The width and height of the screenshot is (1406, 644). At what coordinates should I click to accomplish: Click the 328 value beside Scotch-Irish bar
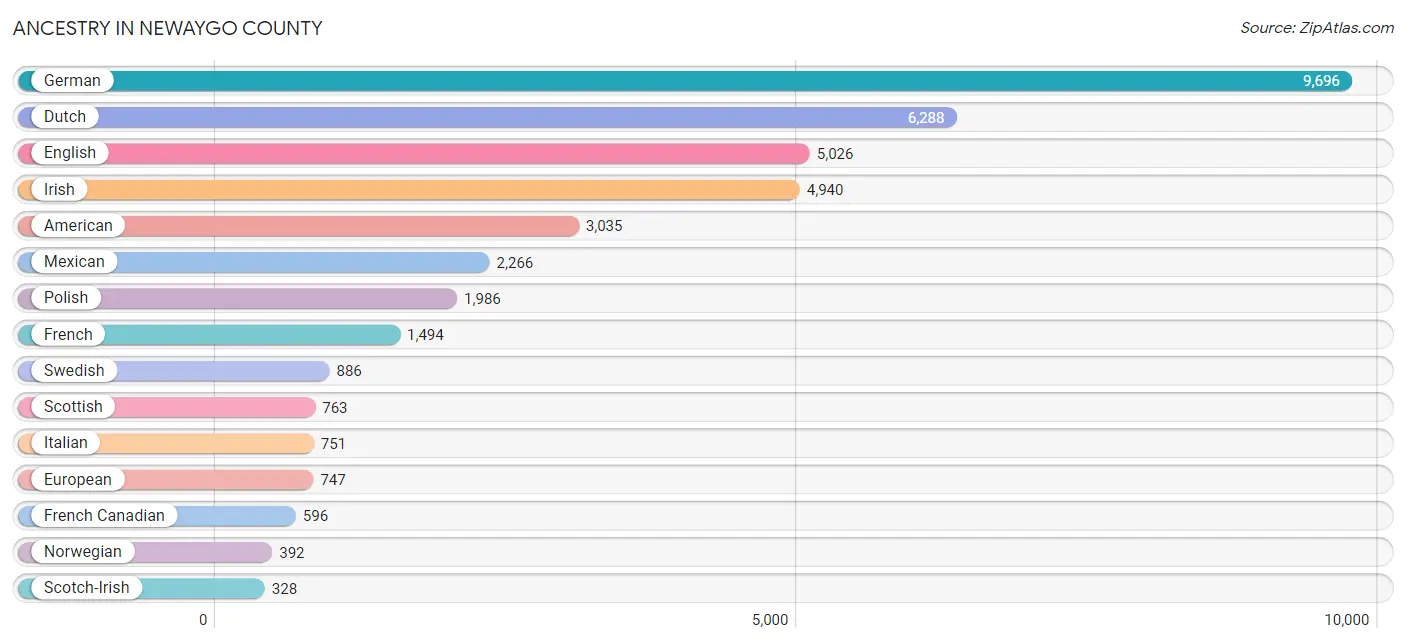pos(284,588)
